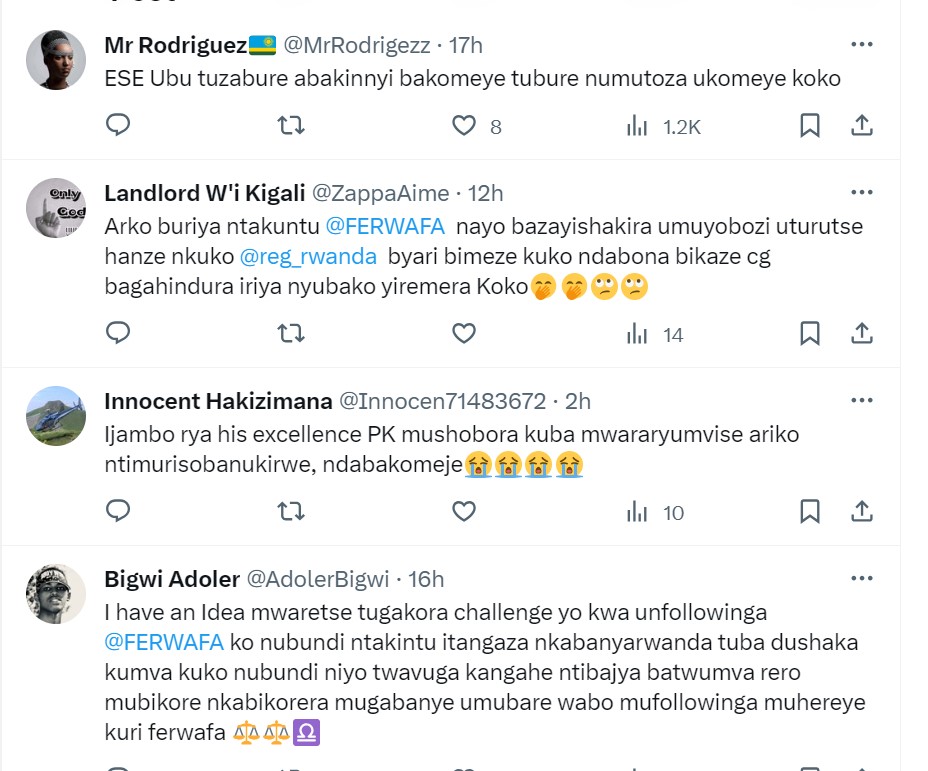Open more options on Innocent Hakizimana's post

[x=861, y=401]
